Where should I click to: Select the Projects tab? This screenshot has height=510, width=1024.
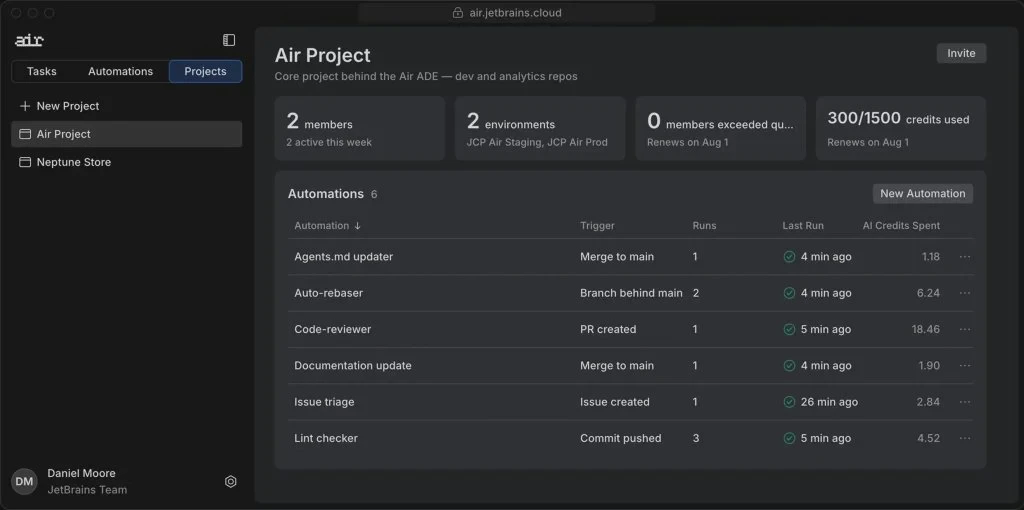(x=205, y=71)
